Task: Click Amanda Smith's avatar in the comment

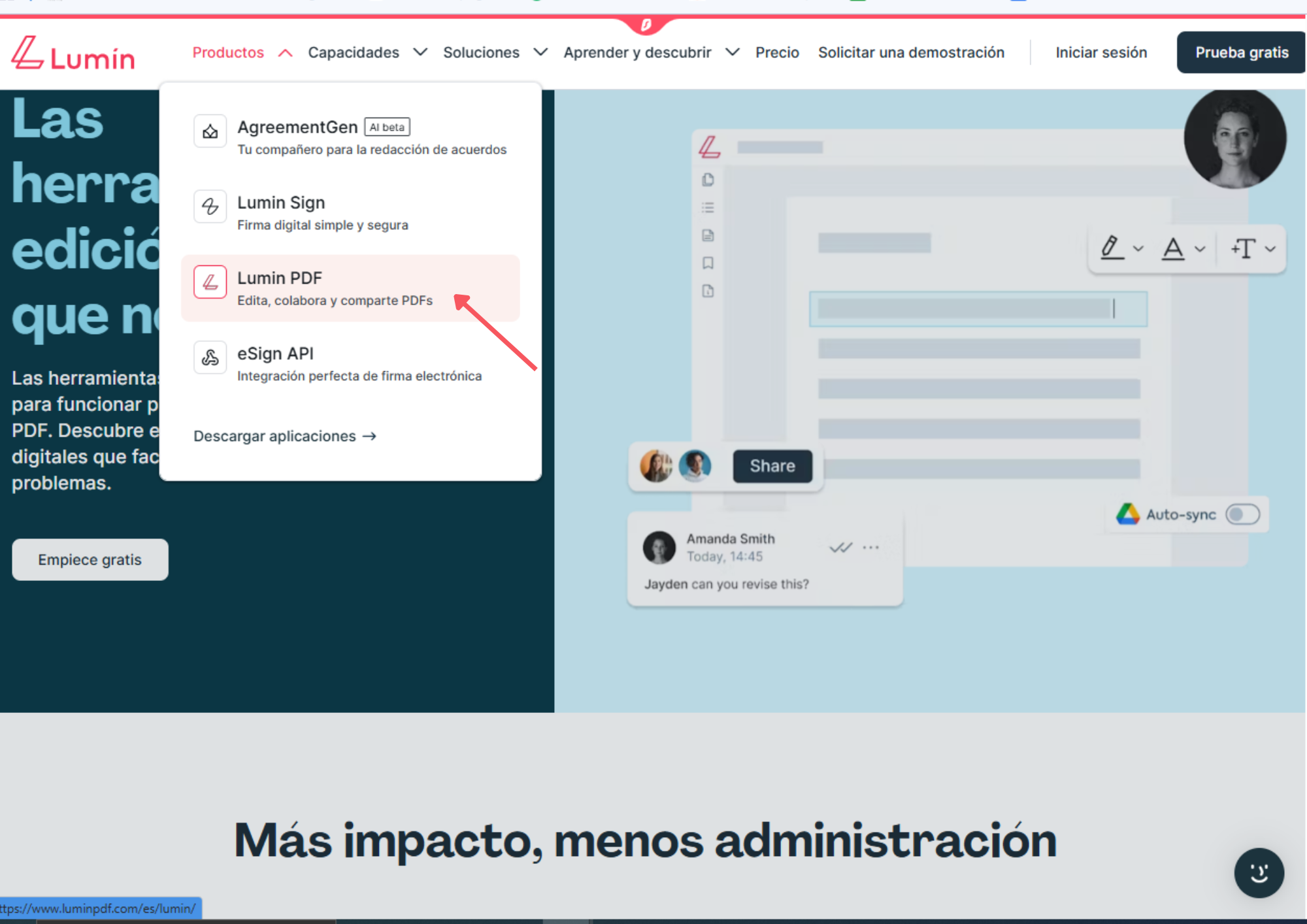Action: [x=659, y=547]
